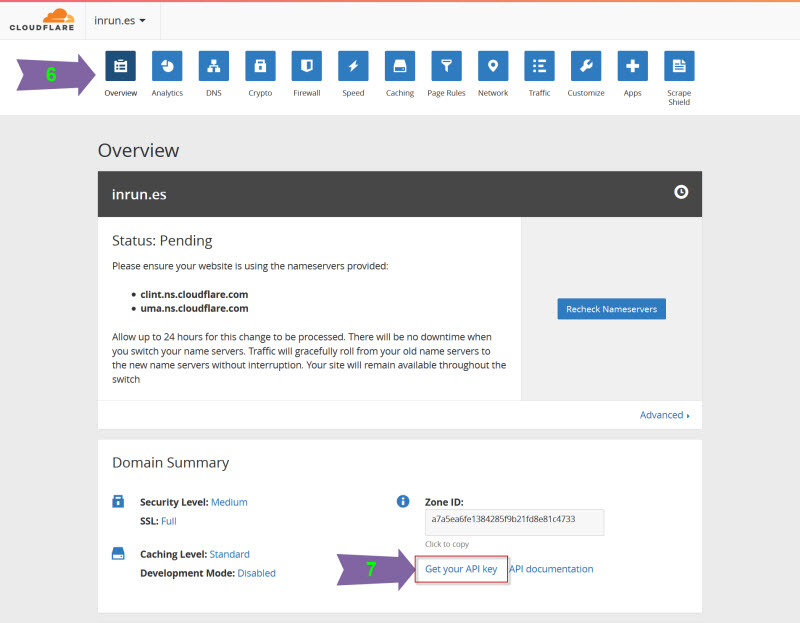Open the Speed lightning icon

pos(353,66)
